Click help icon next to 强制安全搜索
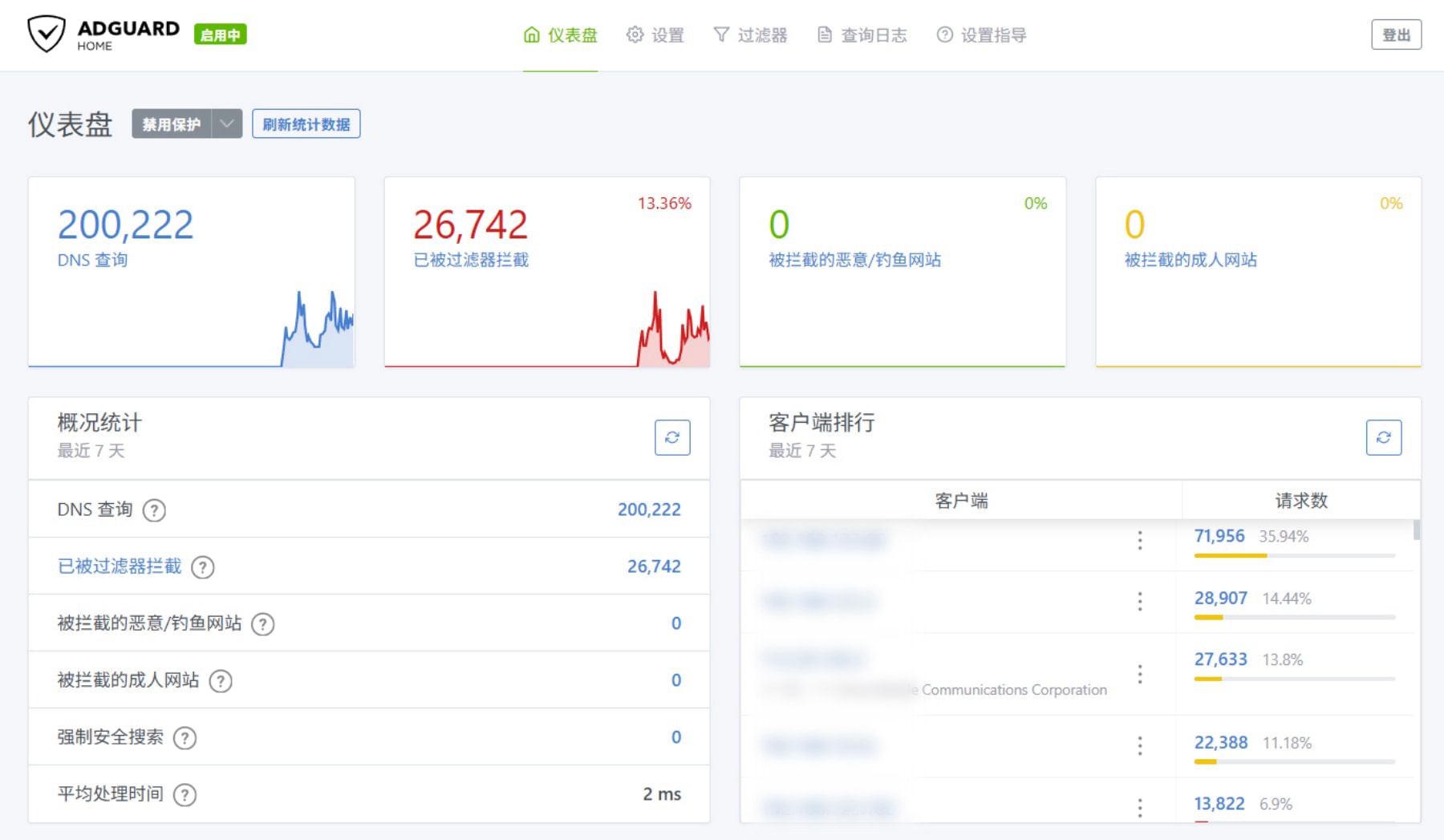 185,738
